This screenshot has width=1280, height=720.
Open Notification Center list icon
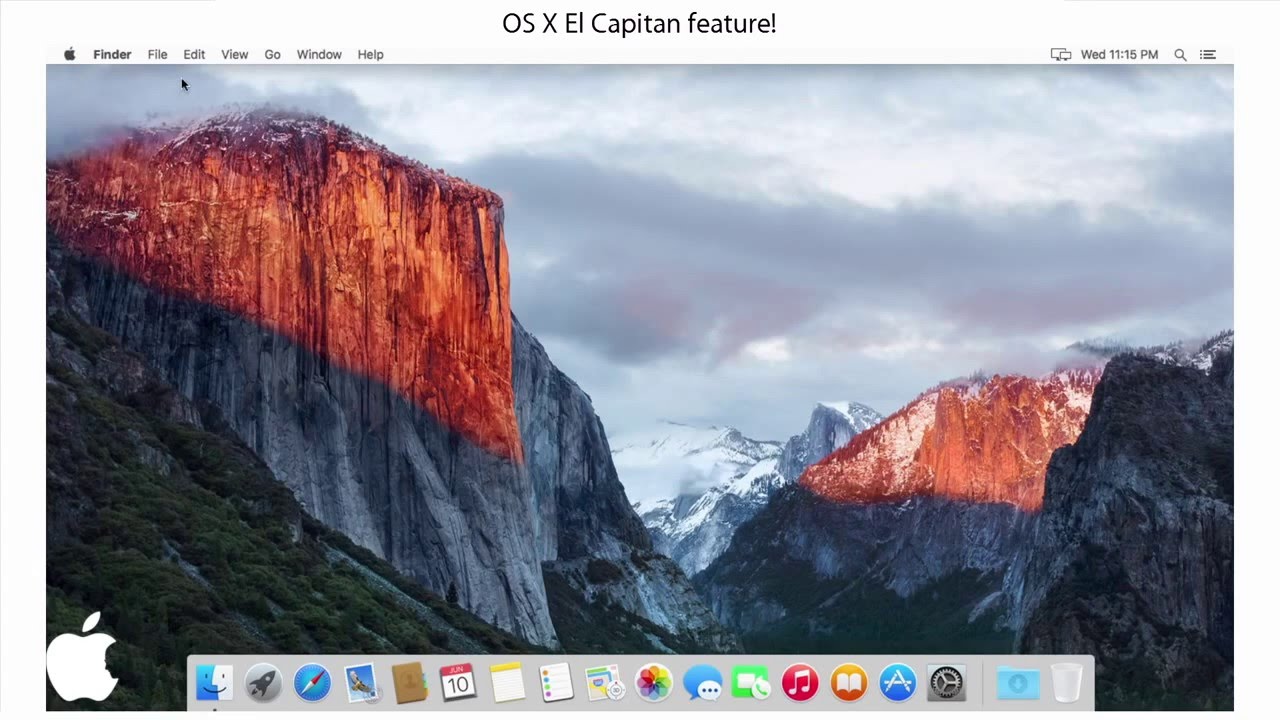1208,55
